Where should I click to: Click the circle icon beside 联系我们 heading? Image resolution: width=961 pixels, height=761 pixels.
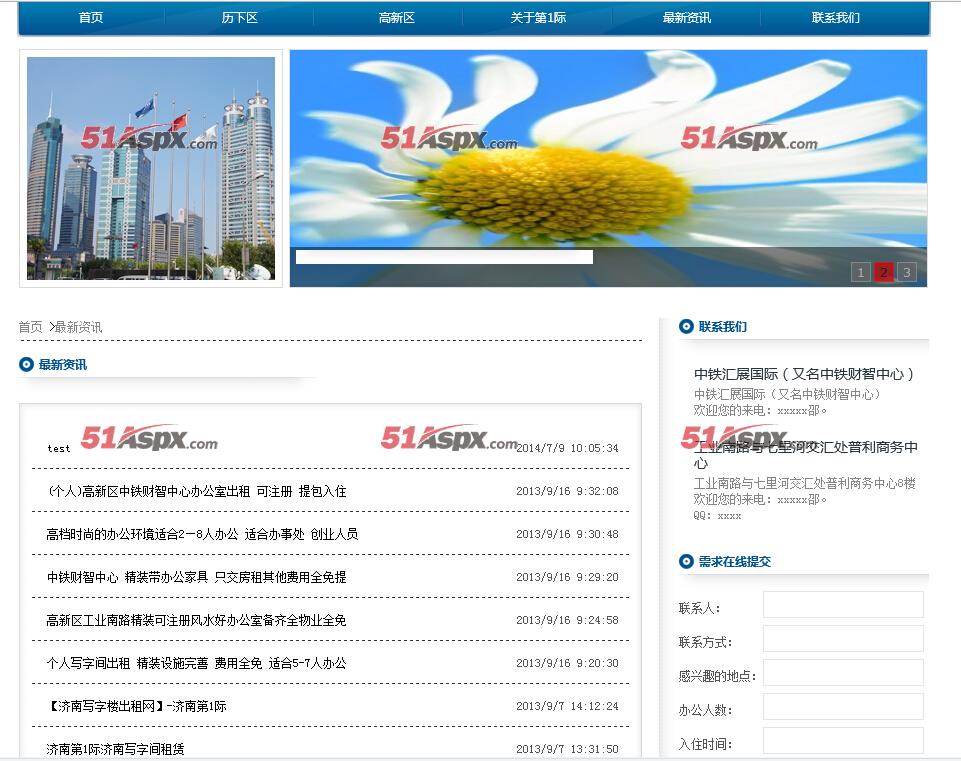[686, 327]
